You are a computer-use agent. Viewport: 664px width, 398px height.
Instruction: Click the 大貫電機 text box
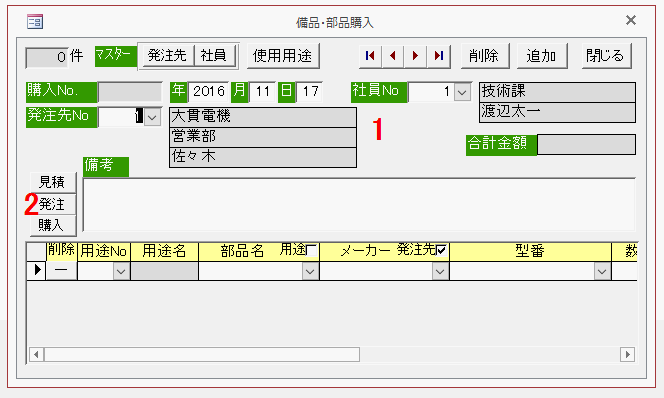(263, 117)
